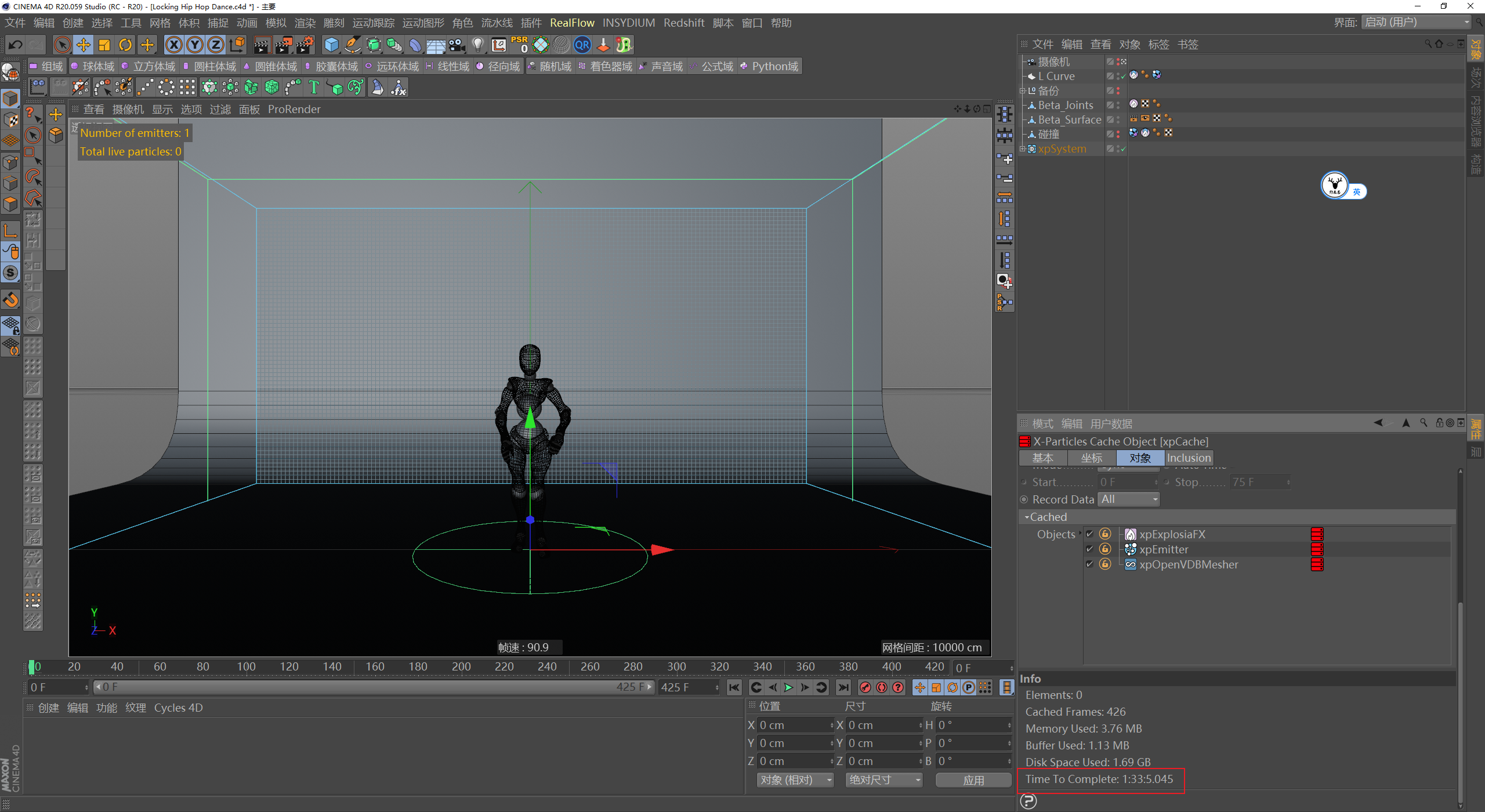Click the MoText generator icon
Viewport: 1485px width, 812px height.
314,88
